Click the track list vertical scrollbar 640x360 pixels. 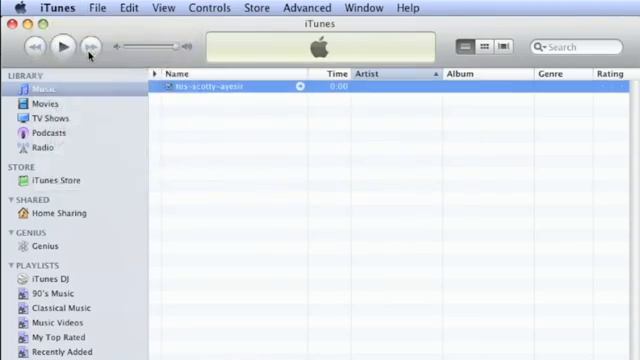[x=634, y=220]
